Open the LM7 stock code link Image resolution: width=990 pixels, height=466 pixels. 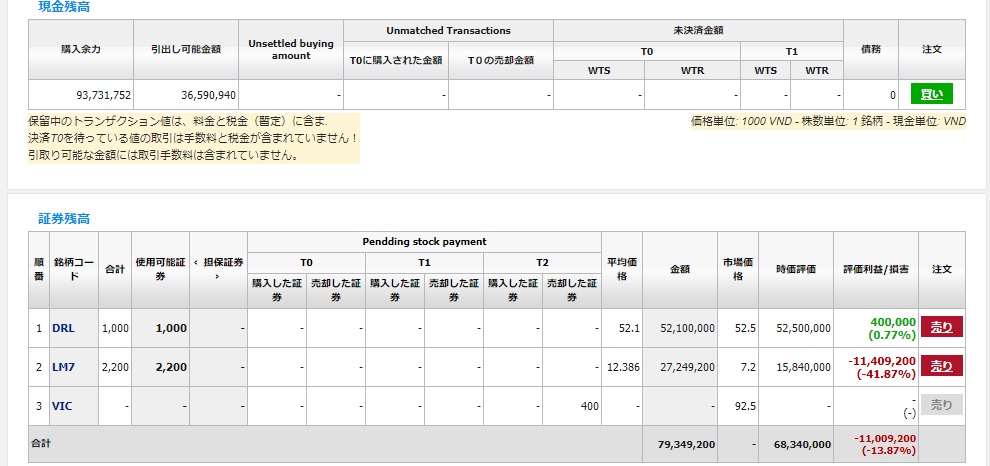pyautogui.click(x=63, y=367)
